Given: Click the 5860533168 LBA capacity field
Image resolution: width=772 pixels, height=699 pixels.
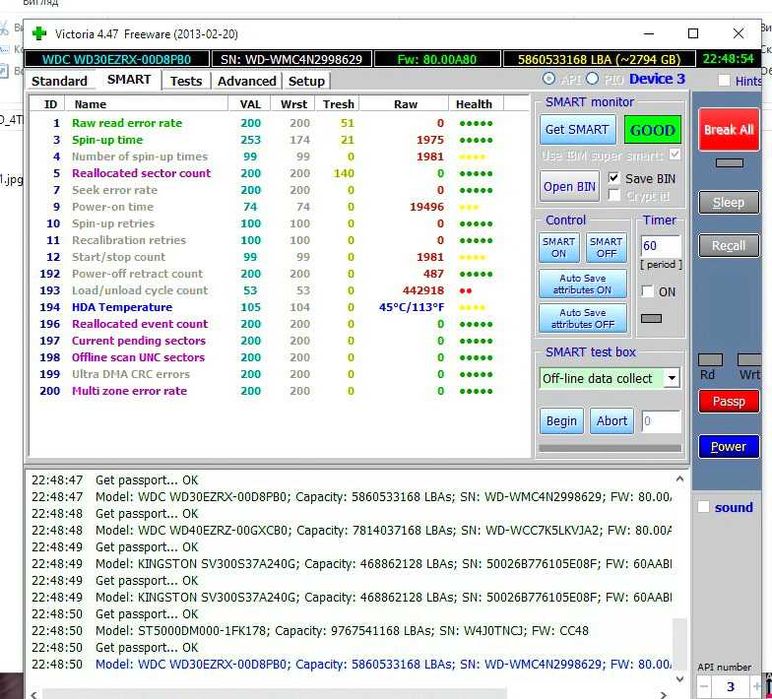Looking at the screenshot, I should (599, 59).
